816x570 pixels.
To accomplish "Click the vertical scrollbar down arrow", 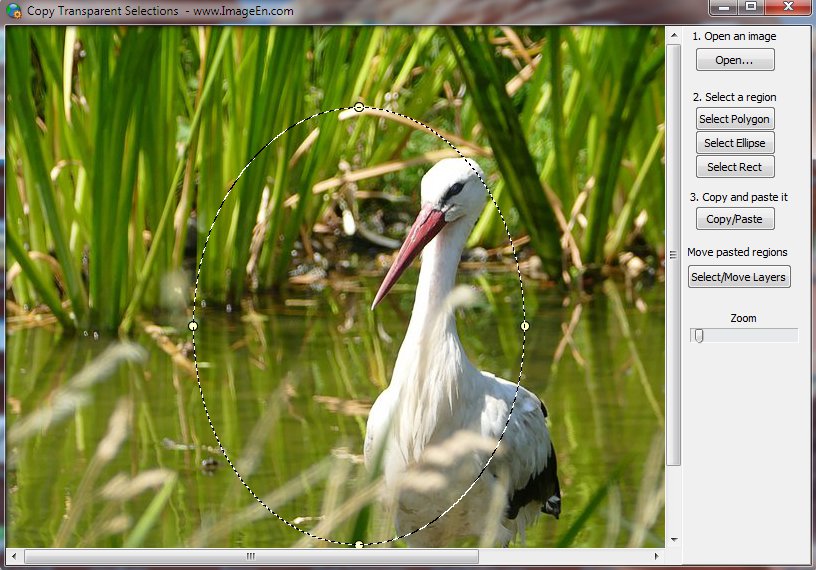I will [674, 540].
